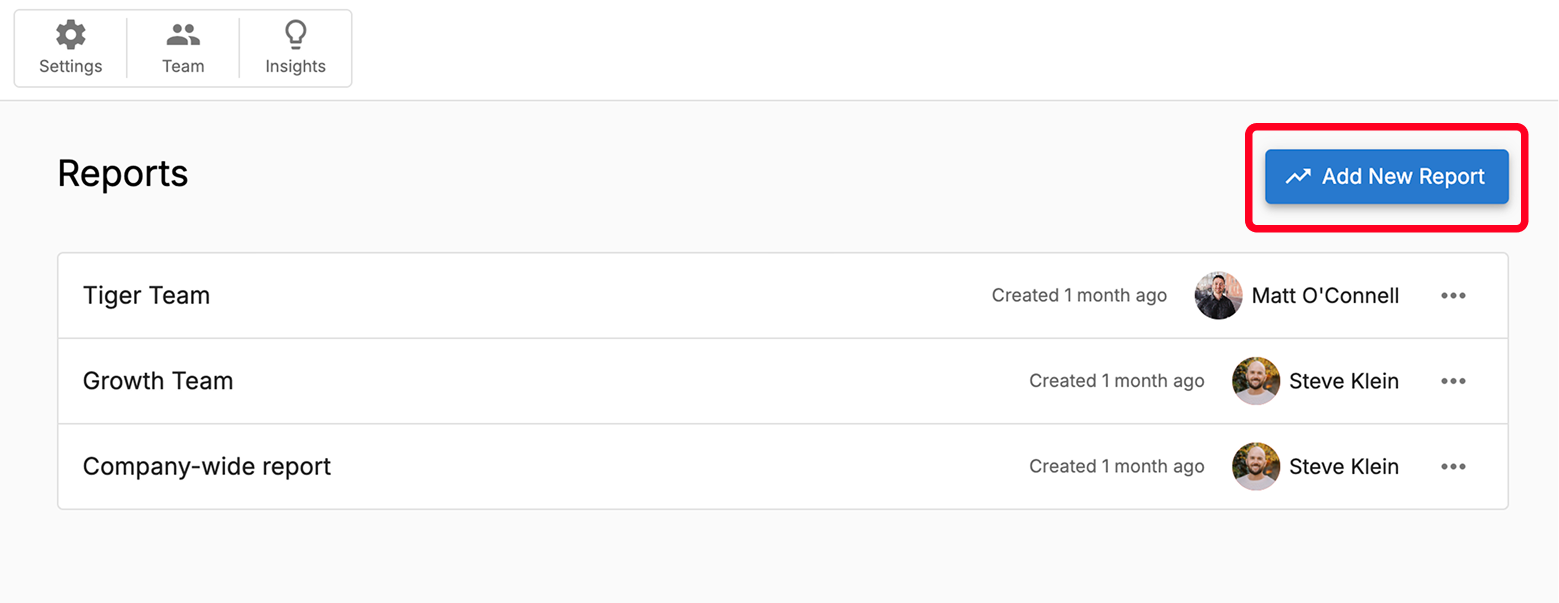Open the three-dot menu for Company-wide report
This screenshot has height=603, width=1559.
(x=1453, y=466)
